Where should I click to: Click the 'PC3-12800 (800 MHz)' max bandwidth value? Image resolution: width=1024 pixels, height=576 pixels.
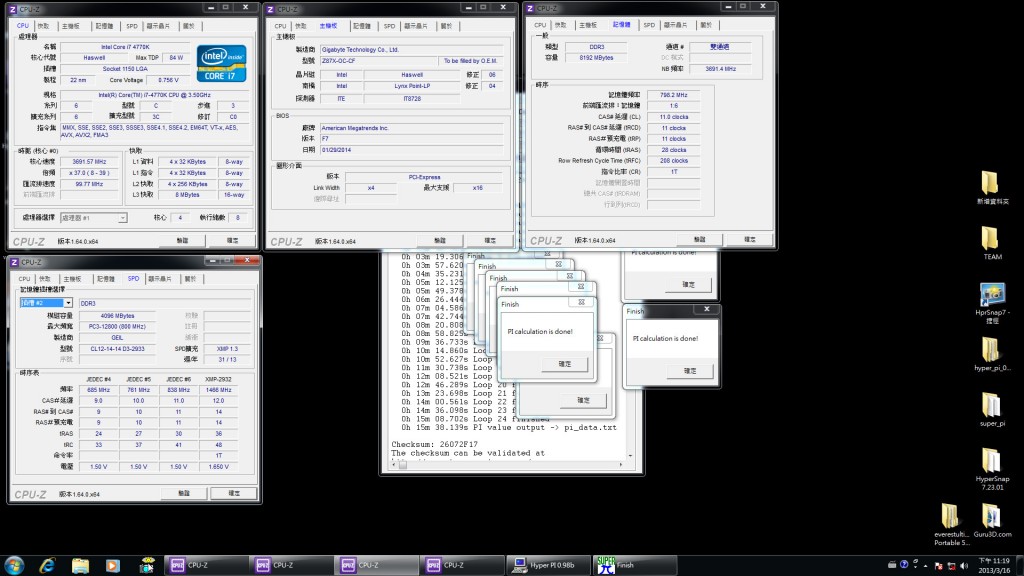click(117, 327)
